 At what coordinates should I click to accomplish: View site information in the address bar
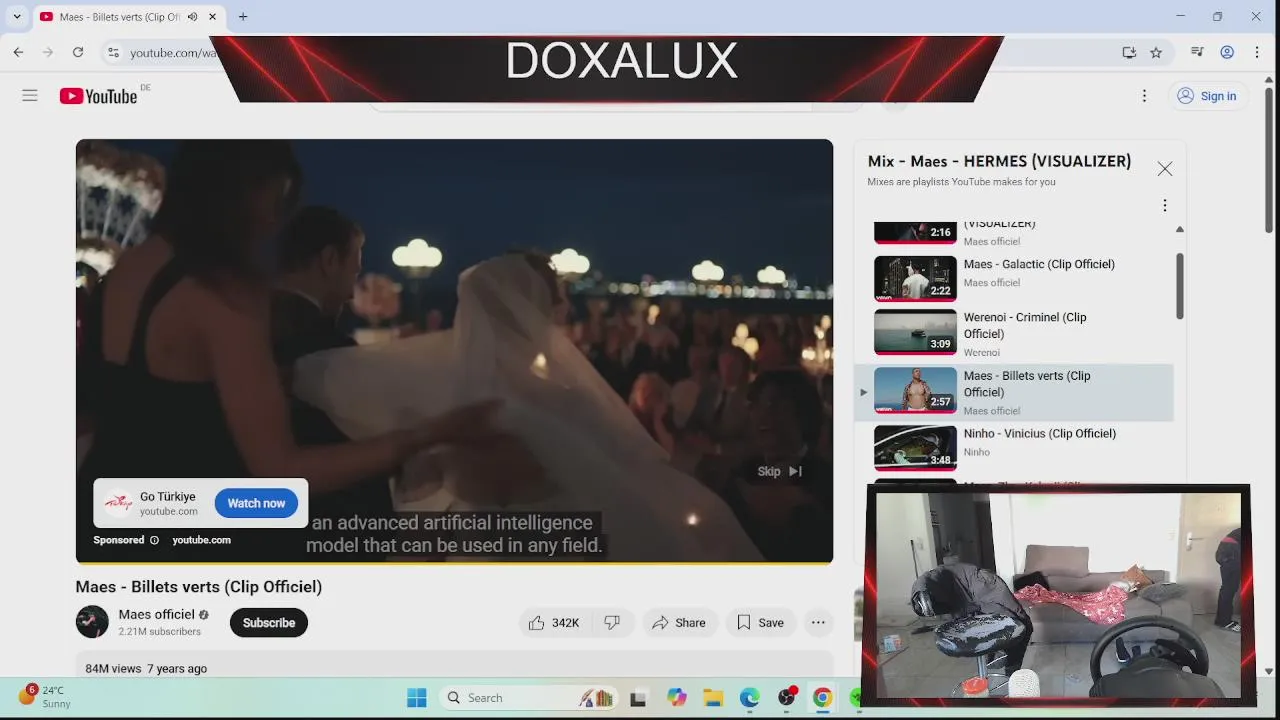[x=113, y=52]
